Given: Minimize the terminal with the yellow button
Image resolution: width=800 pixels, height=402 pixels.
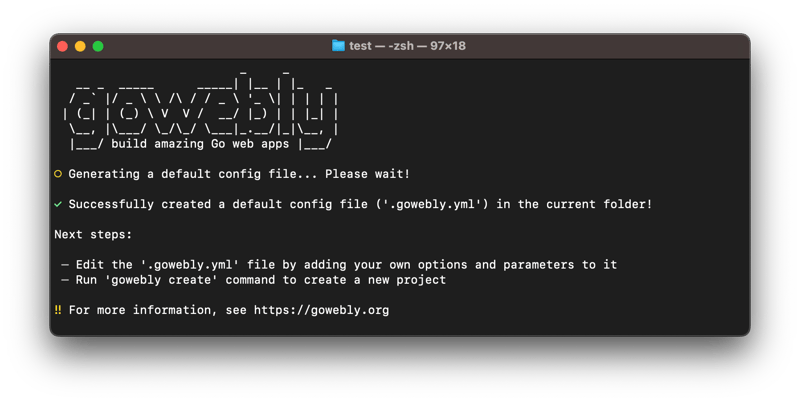Looking at the screenshot, I should (81, 46).
